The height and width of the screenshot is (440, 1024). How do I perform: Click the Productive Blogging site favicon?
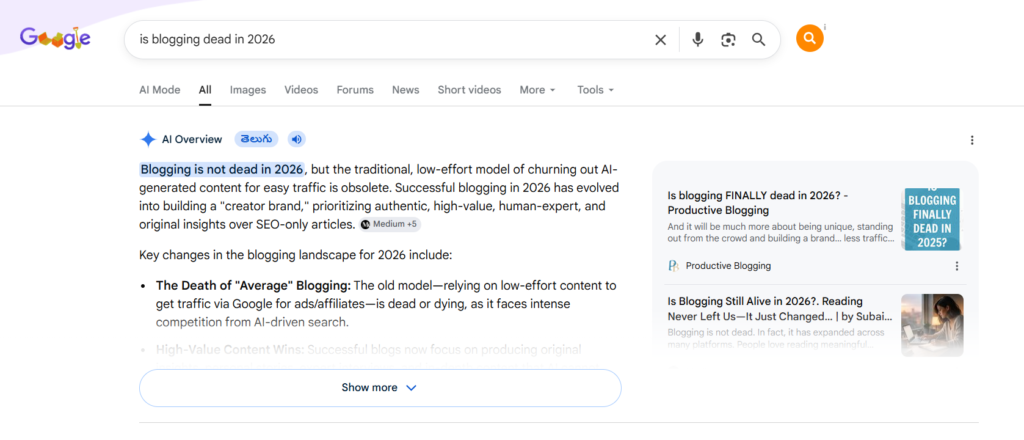(673, 266)
